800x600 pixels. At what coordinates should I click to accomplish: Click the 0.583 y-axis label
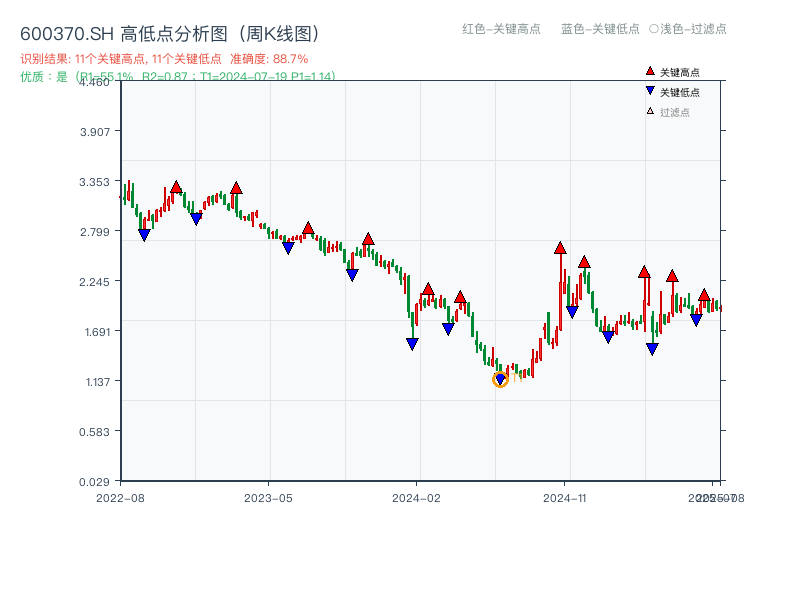(x=94, y=432)
